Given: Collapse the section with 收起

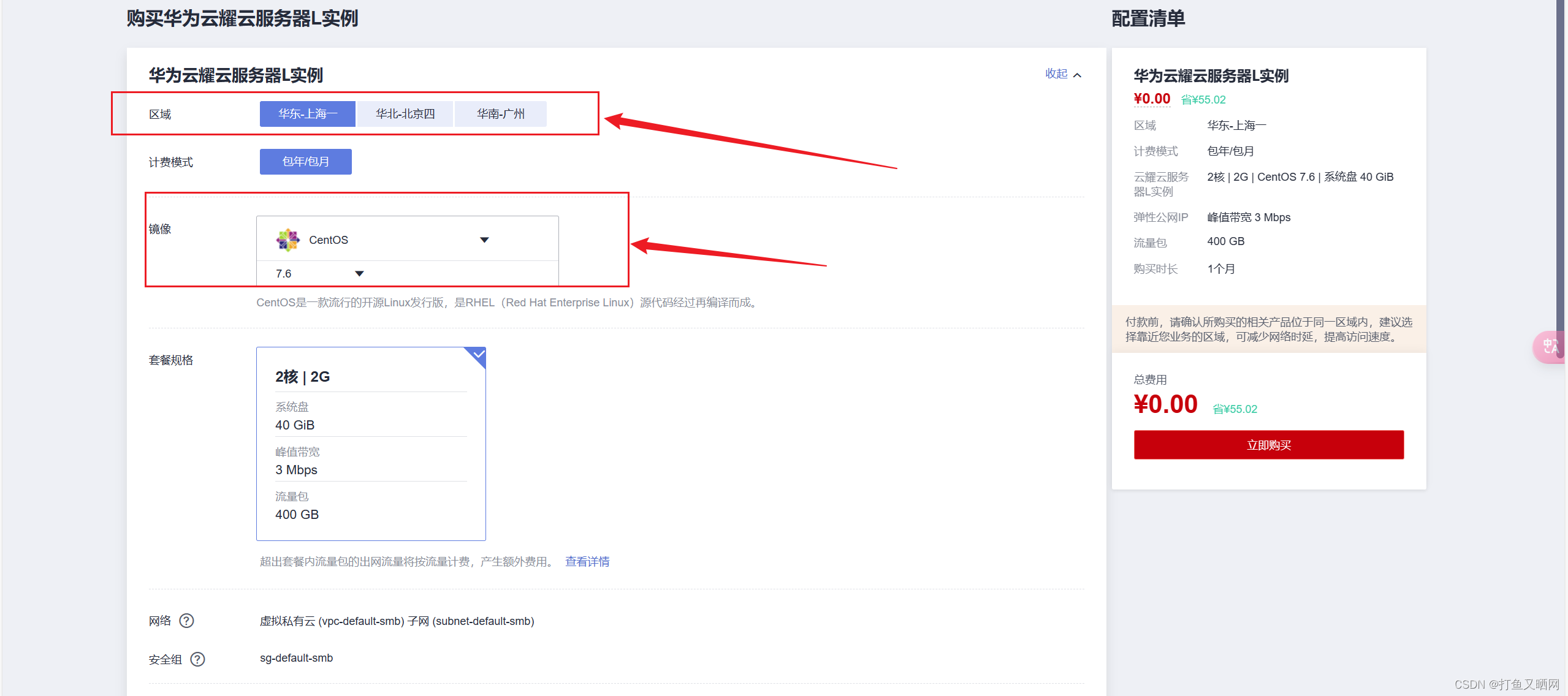Looking at the screenshot, I should (1056, 74).
